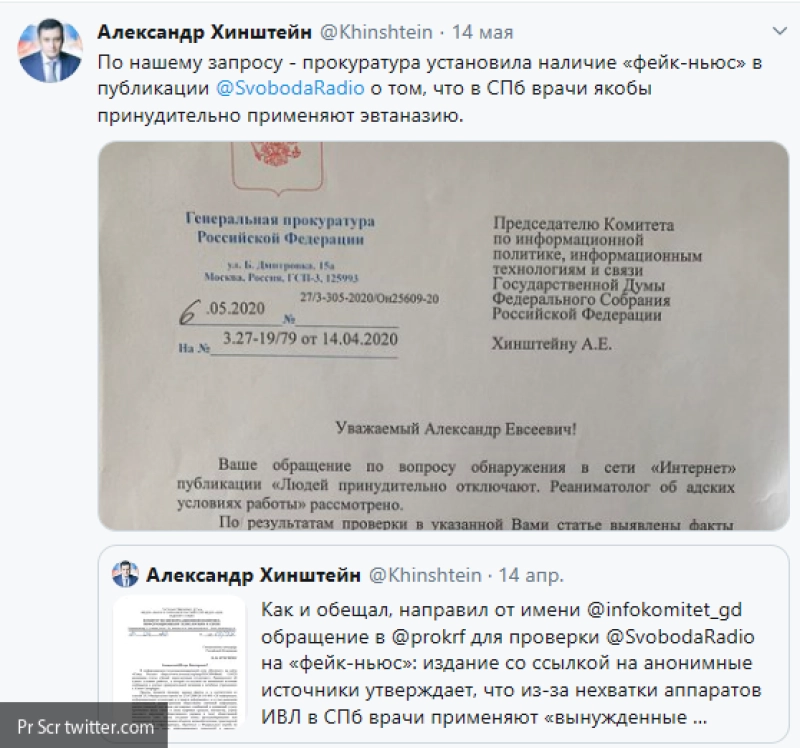Image resolution: width=800 pixels, height=748 pixels.
Task: Enlarge the prosecutor letter photo
Action: [443, 336]
